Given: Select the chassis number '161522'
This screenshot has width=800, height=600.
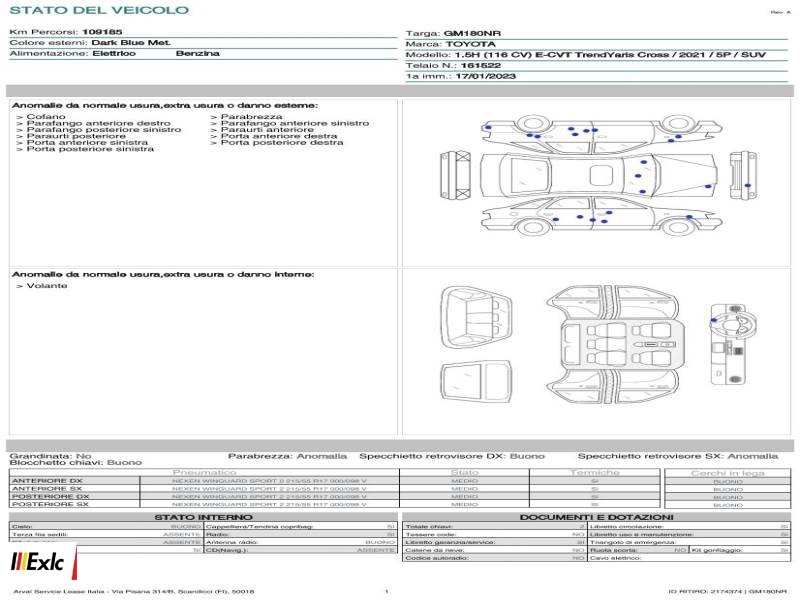Looking at the screenshot, I should 481,65.
